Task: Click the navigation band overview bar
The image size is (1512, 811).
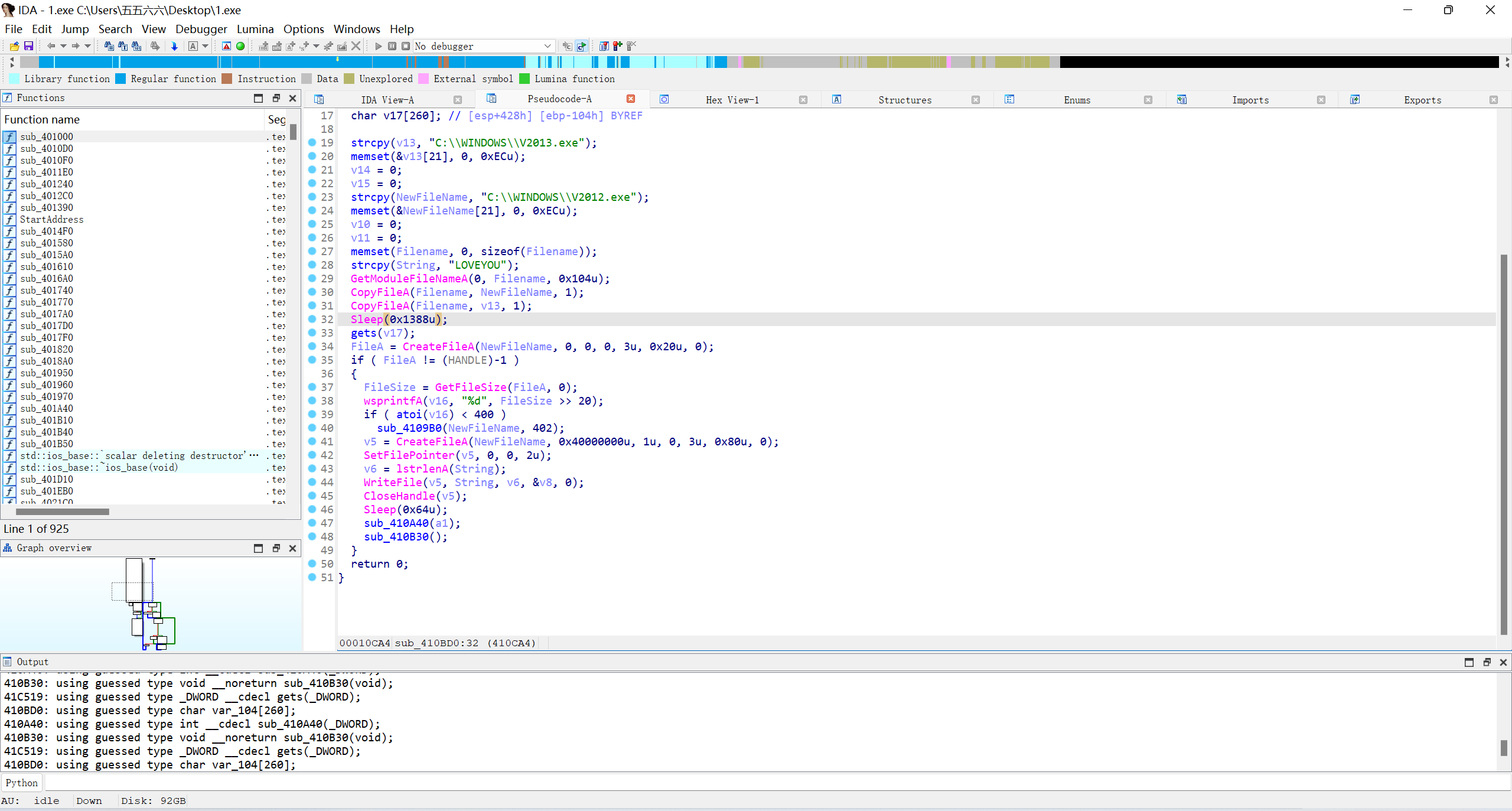Action: tap(591, 61)
